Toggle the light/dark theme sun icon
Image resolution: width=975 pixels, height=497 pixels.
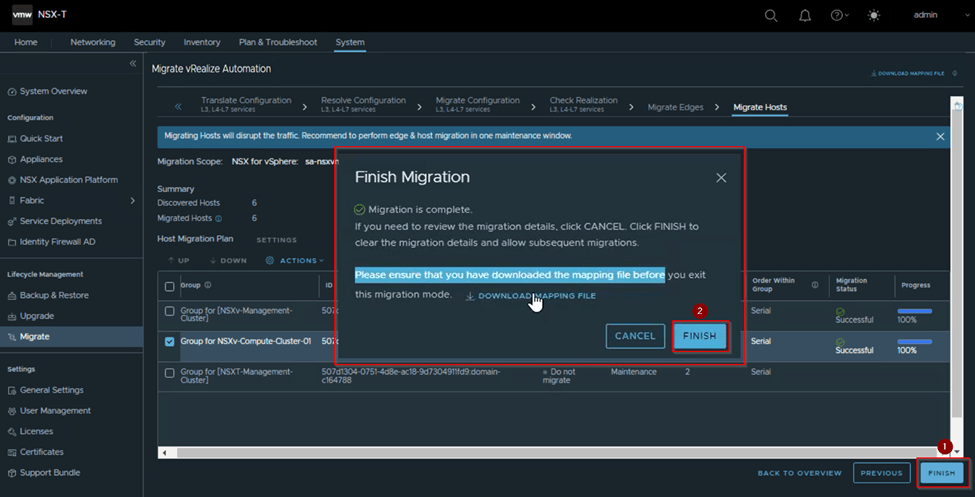[x=874, y=15]
